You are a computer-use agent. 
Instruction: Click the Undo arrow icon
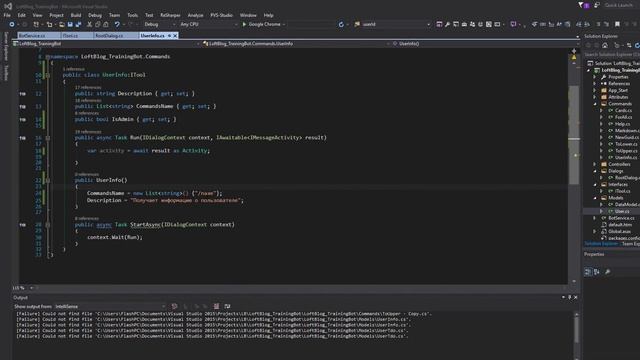[x=117, y=24]
